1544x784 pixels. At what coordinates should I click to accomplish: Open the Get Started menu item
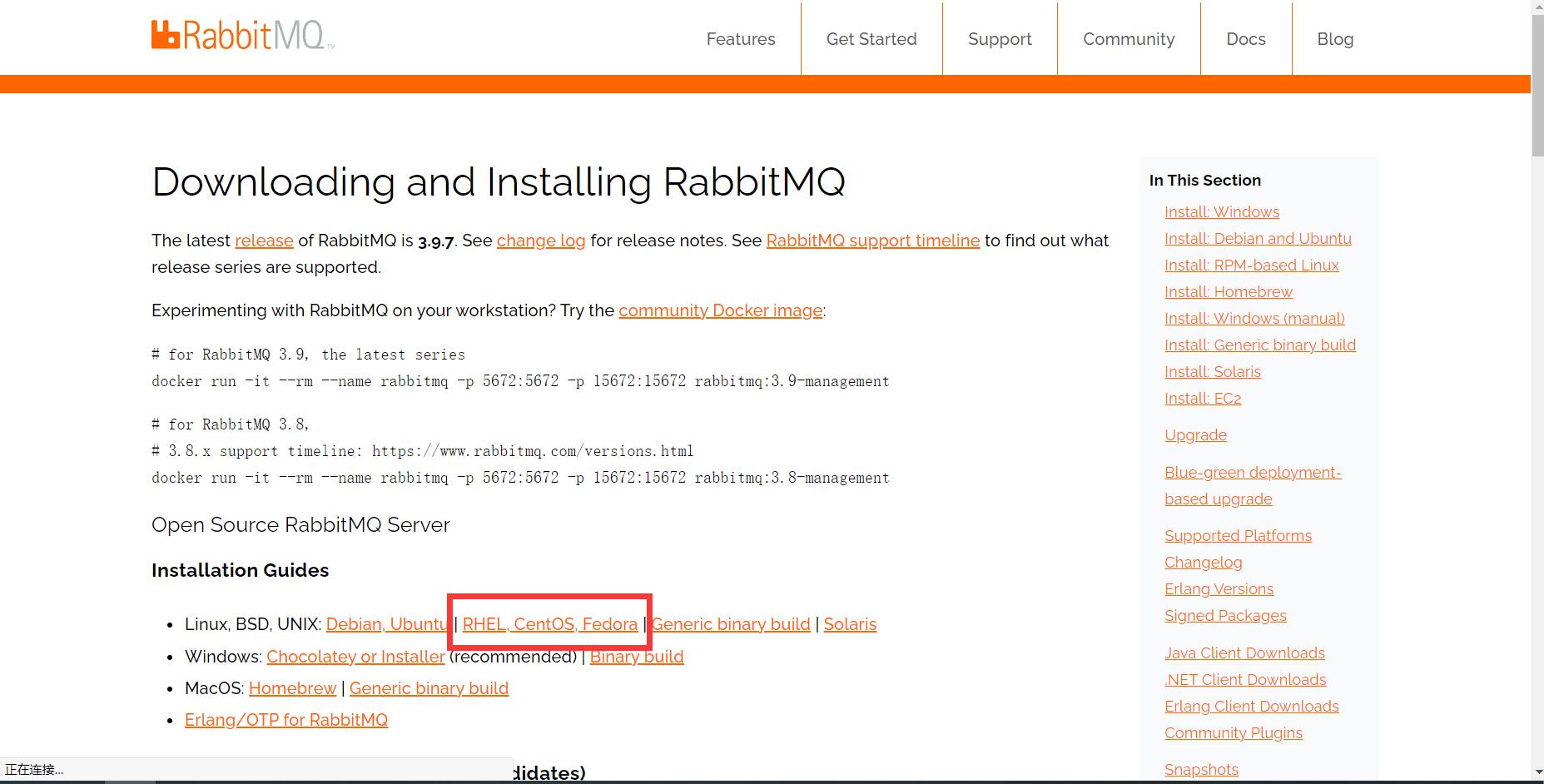[871, 39]
